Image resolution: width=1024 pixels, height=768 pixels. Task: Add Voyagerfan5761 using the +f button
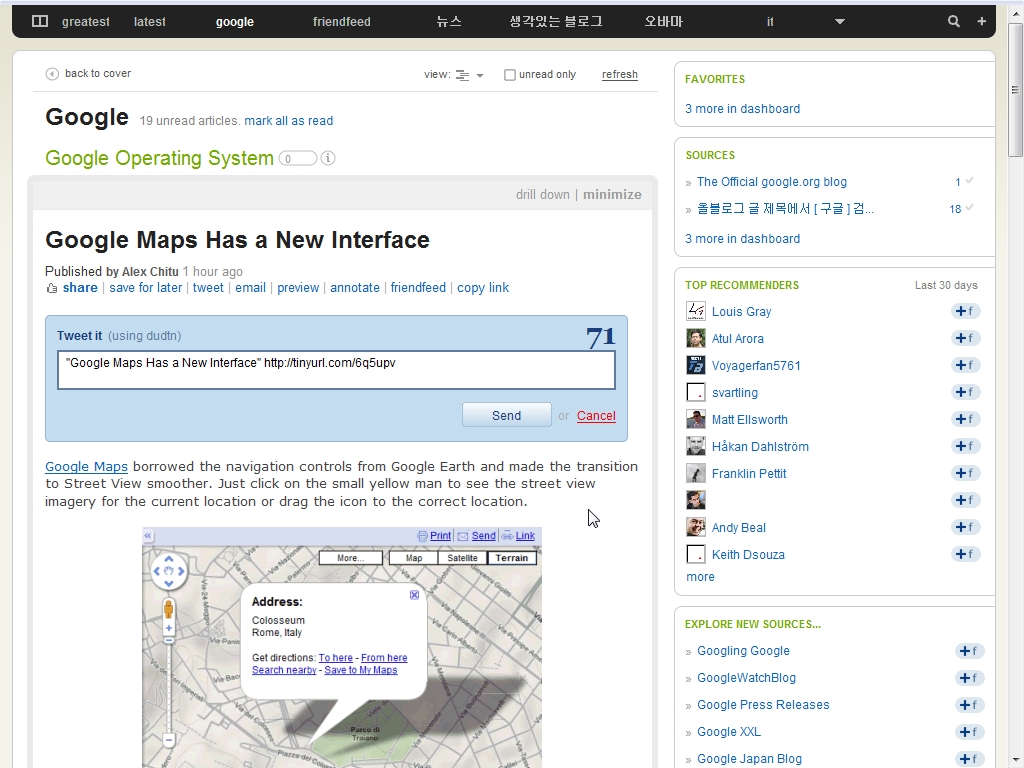[965, 365]
